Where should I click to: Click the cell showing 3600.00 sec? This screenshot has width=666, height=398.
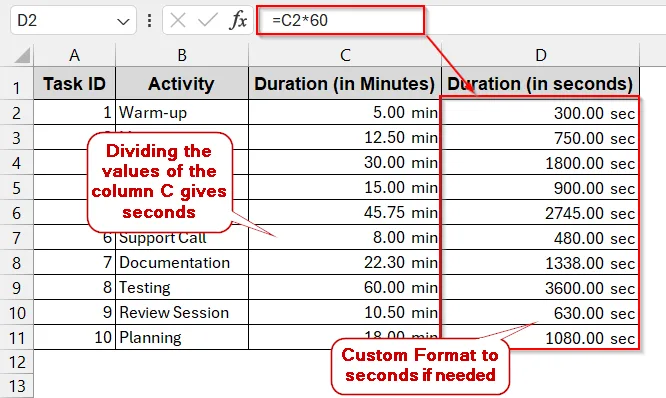(x=540, y=288)
